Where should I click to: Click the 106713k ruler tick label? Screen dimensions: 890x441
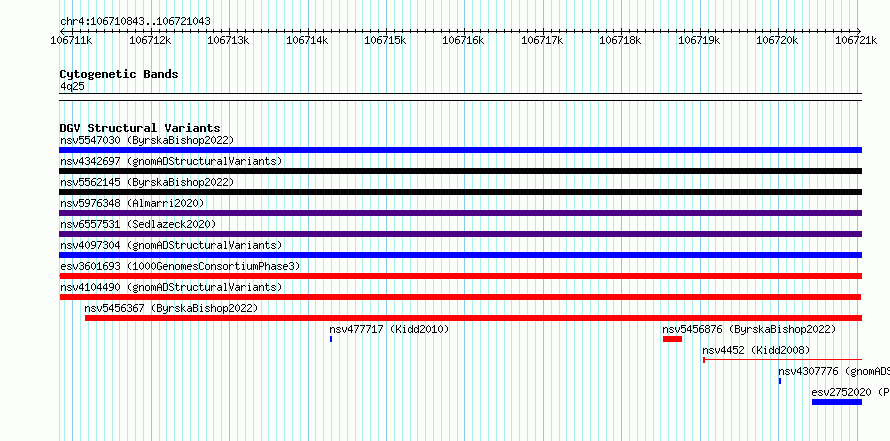click(228, 40)
